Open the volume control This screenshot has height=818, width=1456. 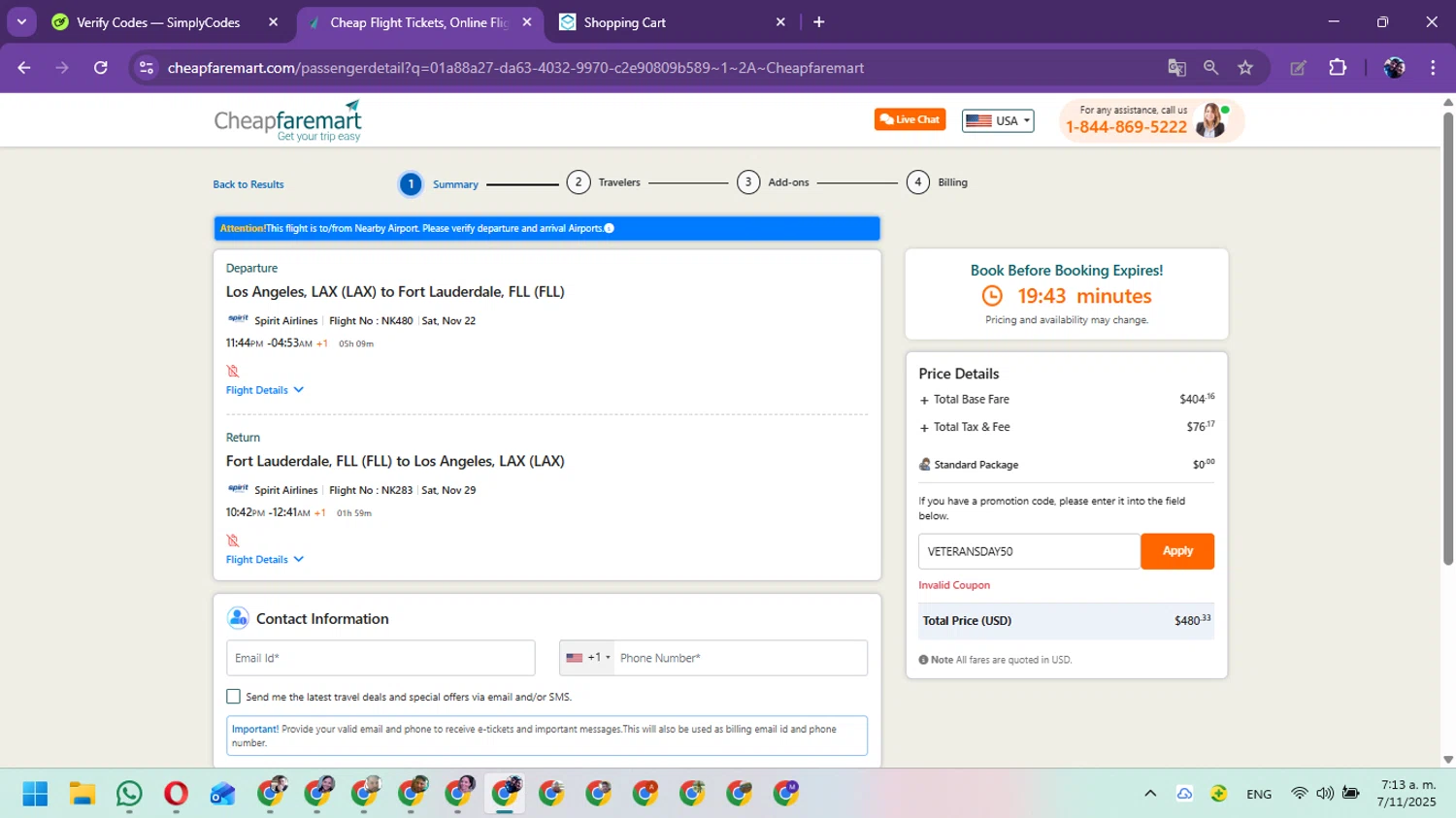(x=1325, y=794)
